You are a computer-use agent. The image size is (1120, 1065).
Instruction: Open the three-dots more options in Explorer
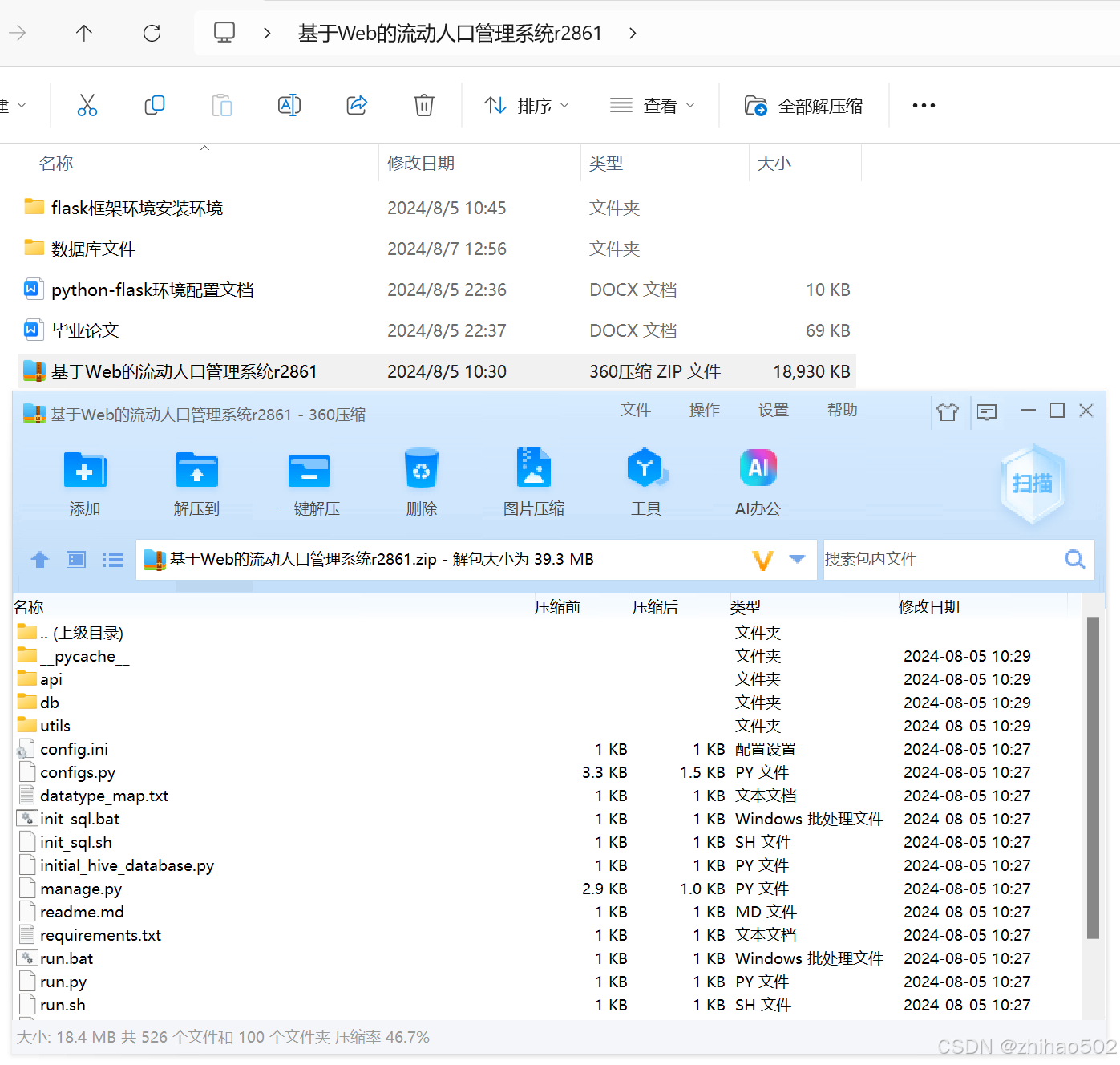click(924, 105)
